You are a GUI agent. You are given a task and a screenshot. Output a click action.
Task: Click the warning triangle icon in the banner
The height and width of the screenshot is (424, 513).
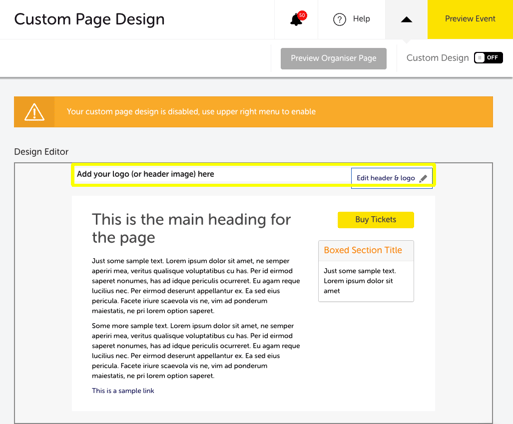click(34, 112)
